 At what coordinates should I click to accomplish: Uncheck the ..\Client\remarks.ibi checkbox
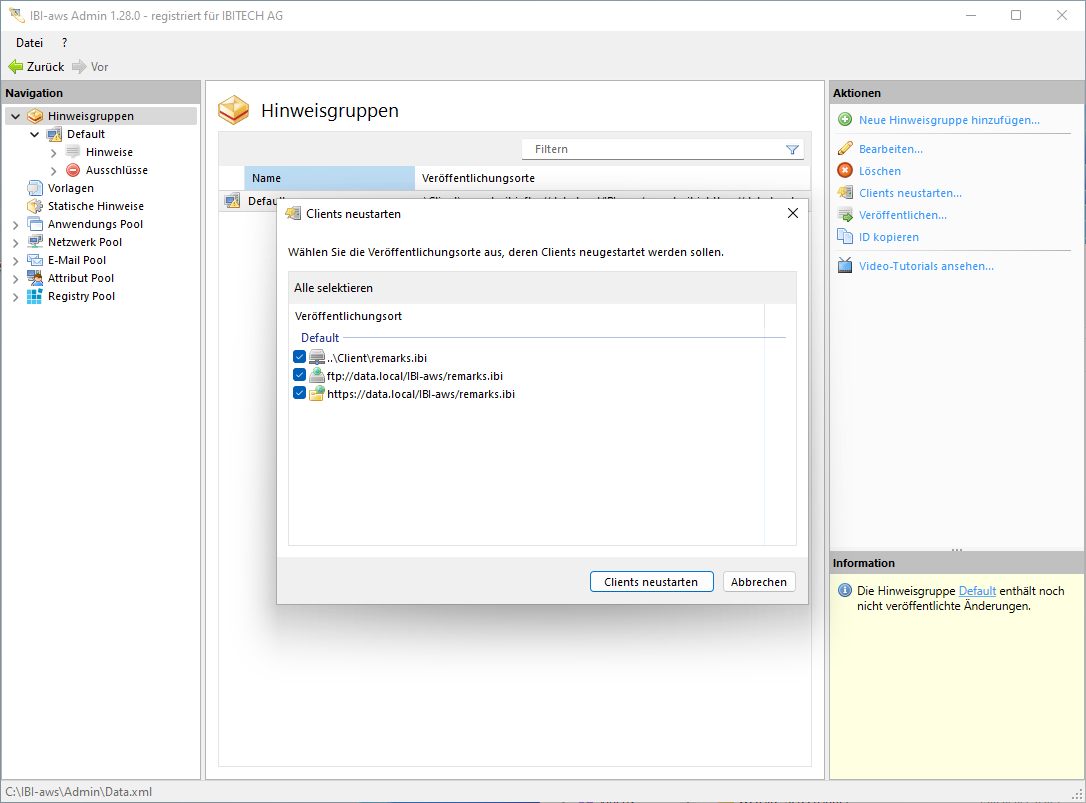[x=300, y=357]
